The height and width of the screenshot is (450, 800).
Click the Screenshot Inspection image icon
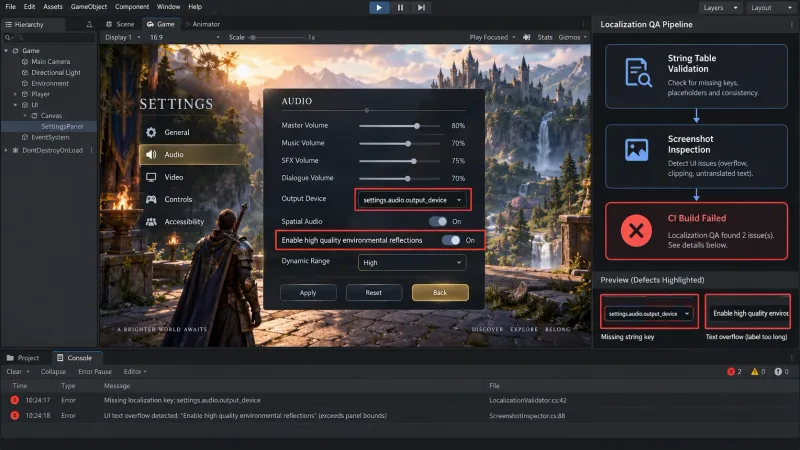[x=637, y=150]
